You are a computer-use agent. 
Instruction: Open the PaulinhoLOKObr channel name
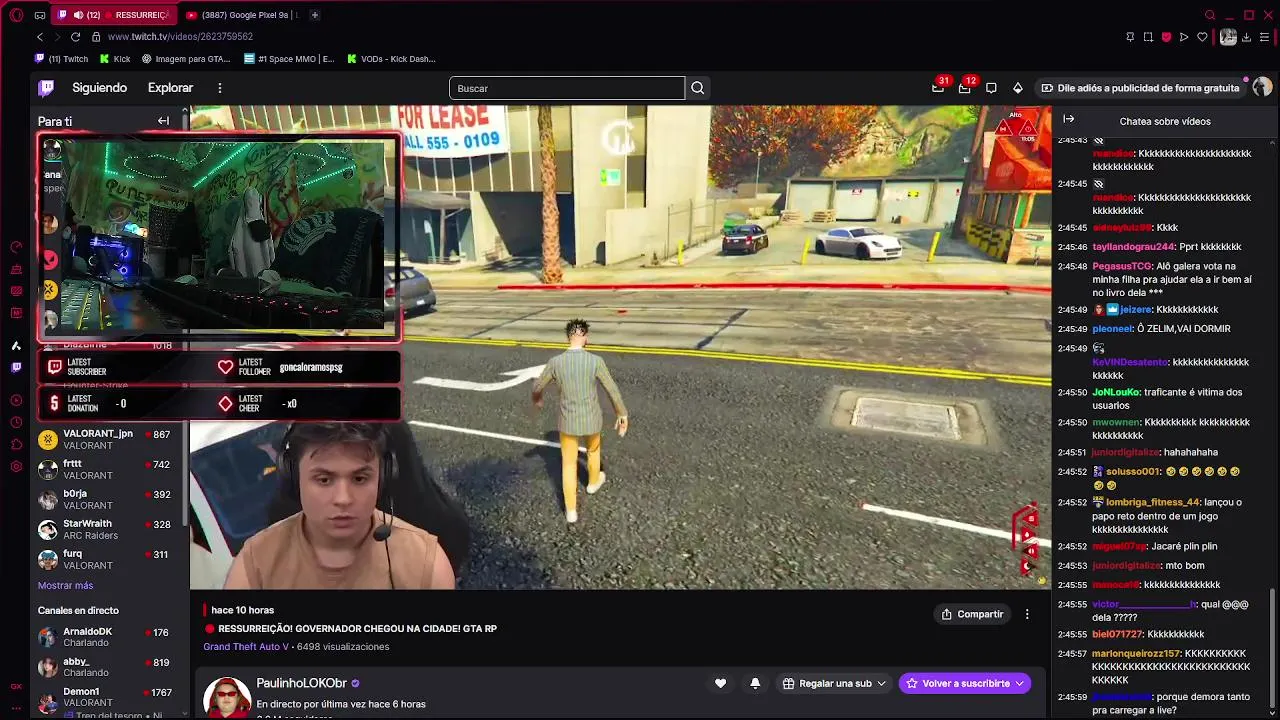click(x=301, y=683)
